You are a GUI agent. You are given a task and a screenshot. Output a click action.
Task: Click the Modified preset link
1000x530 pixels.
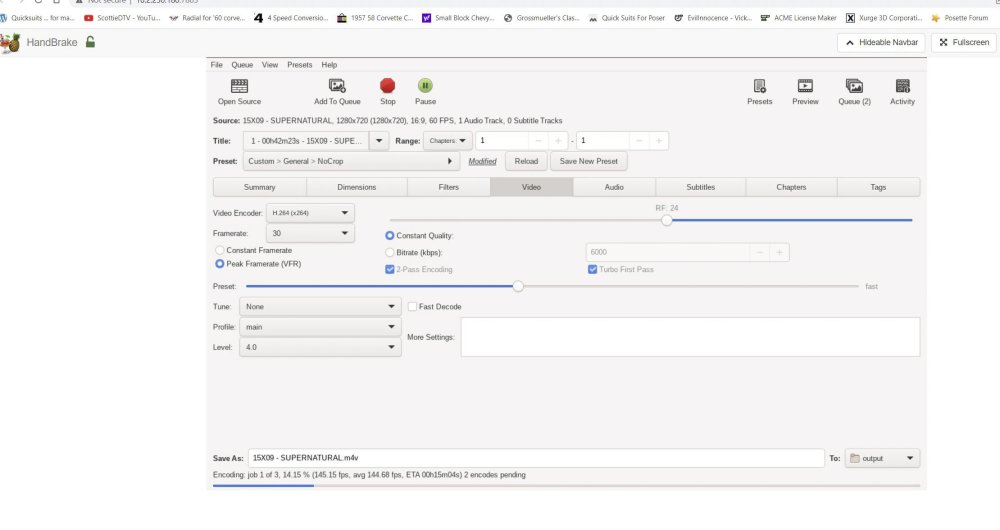pos(482,161)
